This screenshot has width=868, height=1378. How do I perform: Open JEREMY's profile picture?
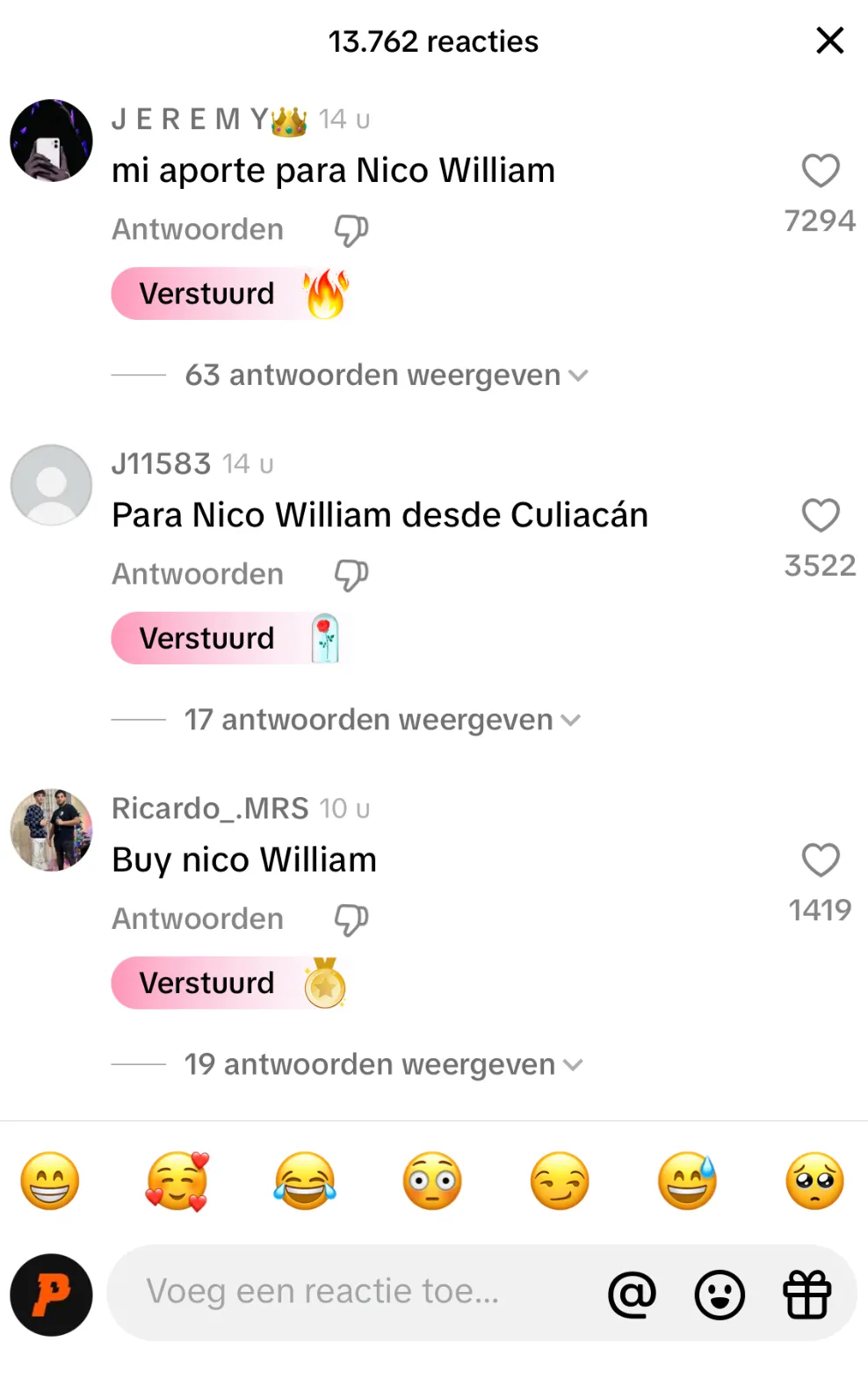coord(51,141)
